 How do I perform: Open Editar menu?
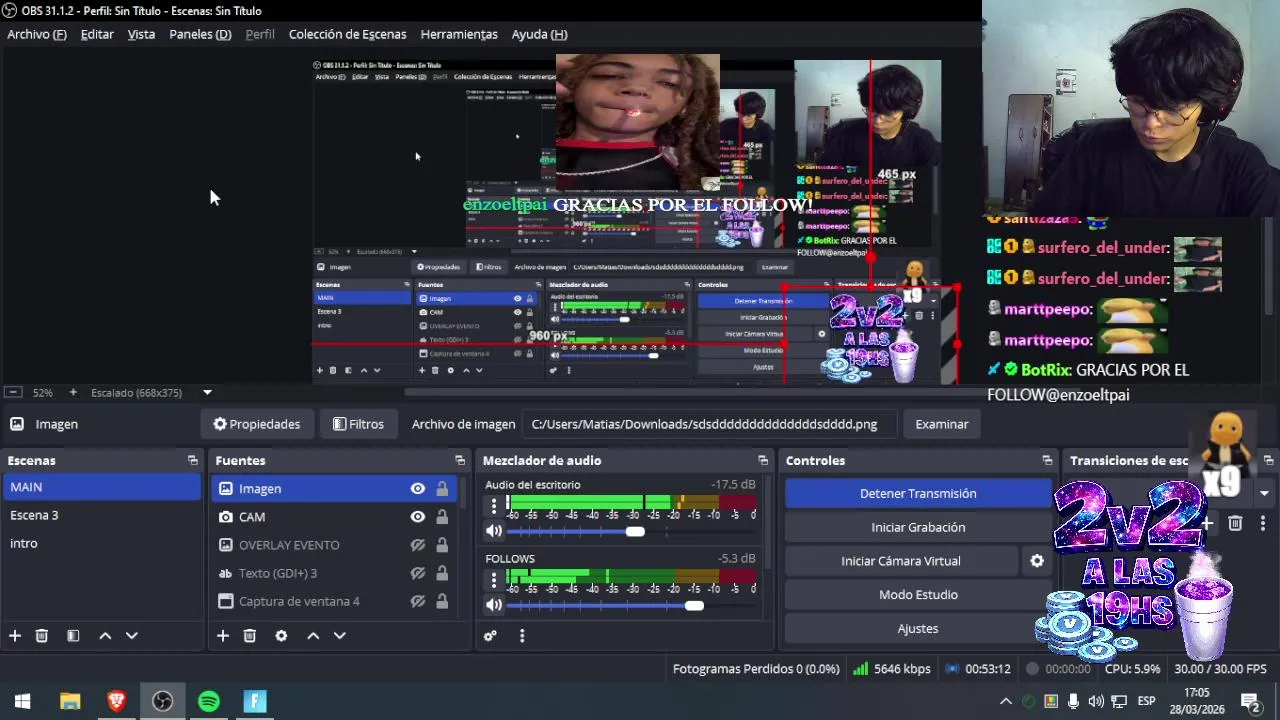click(97, 34)
